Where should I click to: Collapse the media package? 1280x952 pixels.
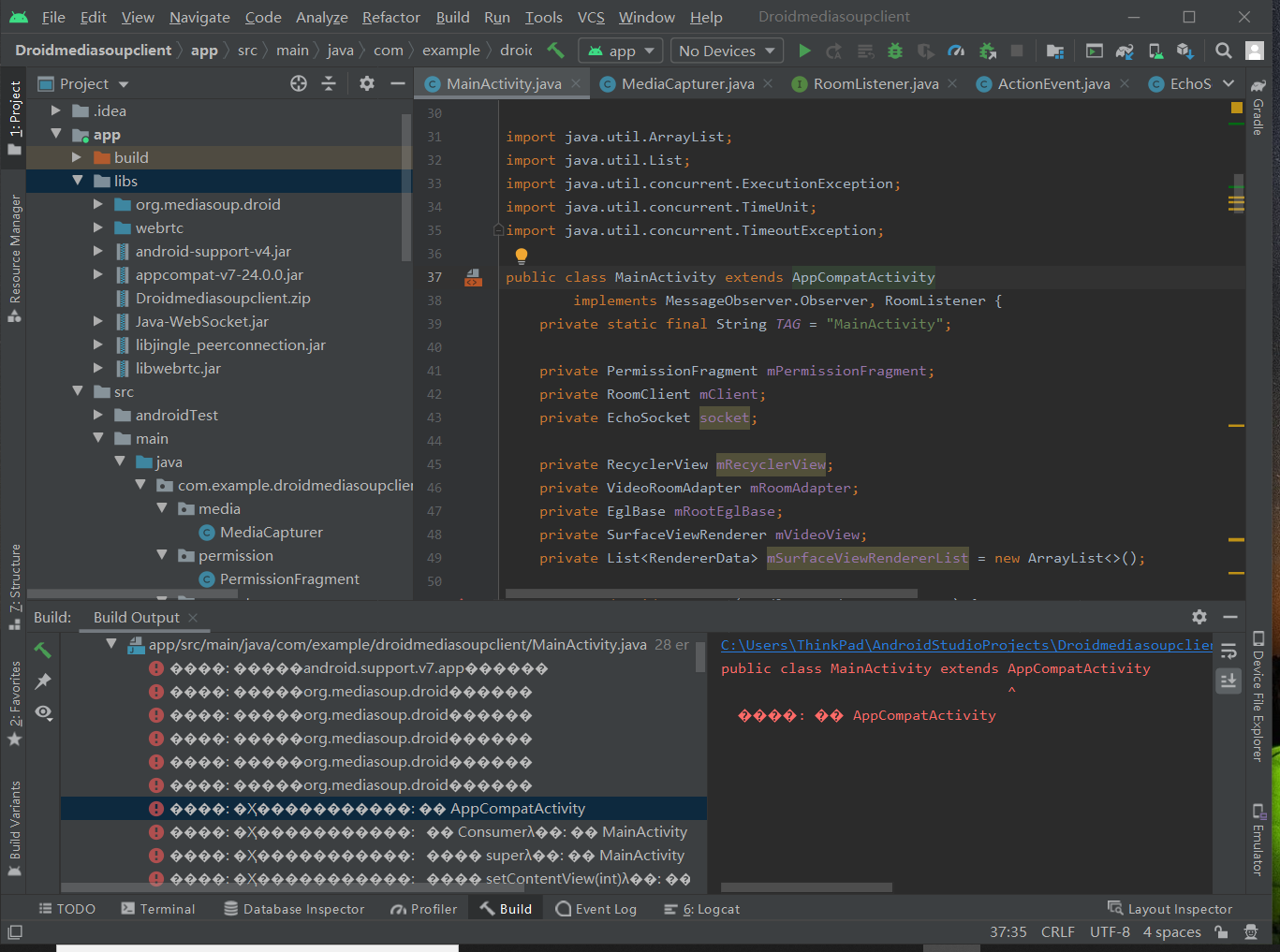pos(162,508)
